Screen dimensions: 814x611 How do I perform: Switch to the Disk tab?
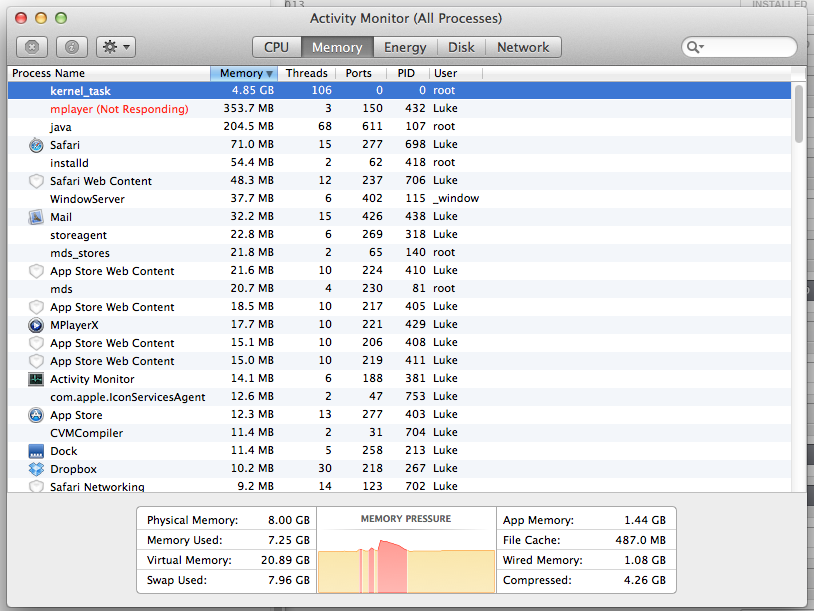[461, 47]
